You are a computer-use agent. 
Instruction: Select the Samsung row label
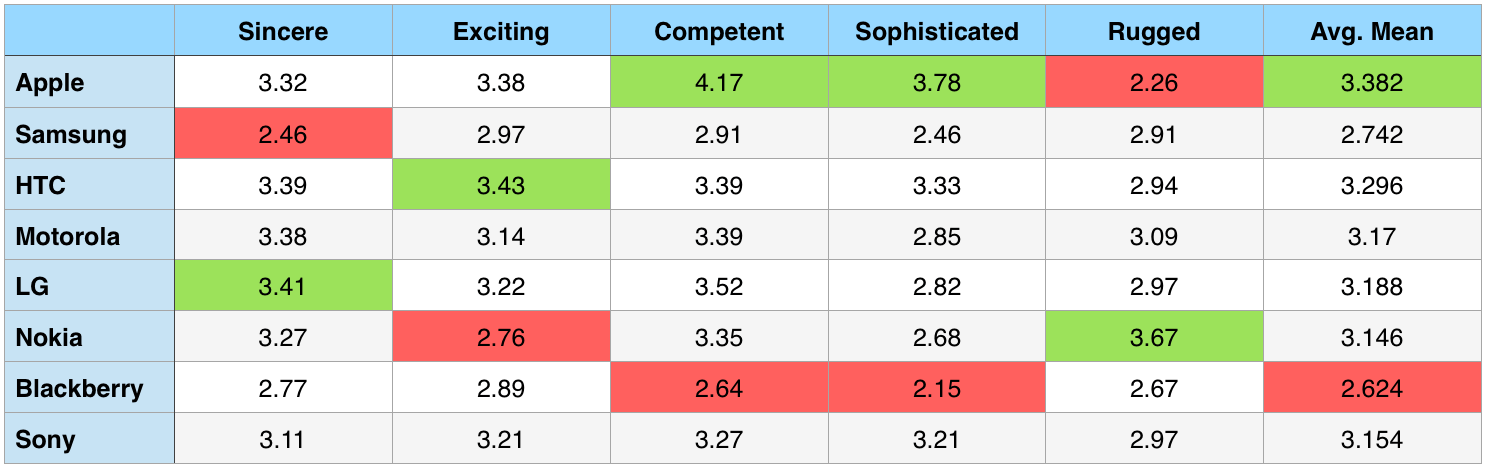[71, 134]
